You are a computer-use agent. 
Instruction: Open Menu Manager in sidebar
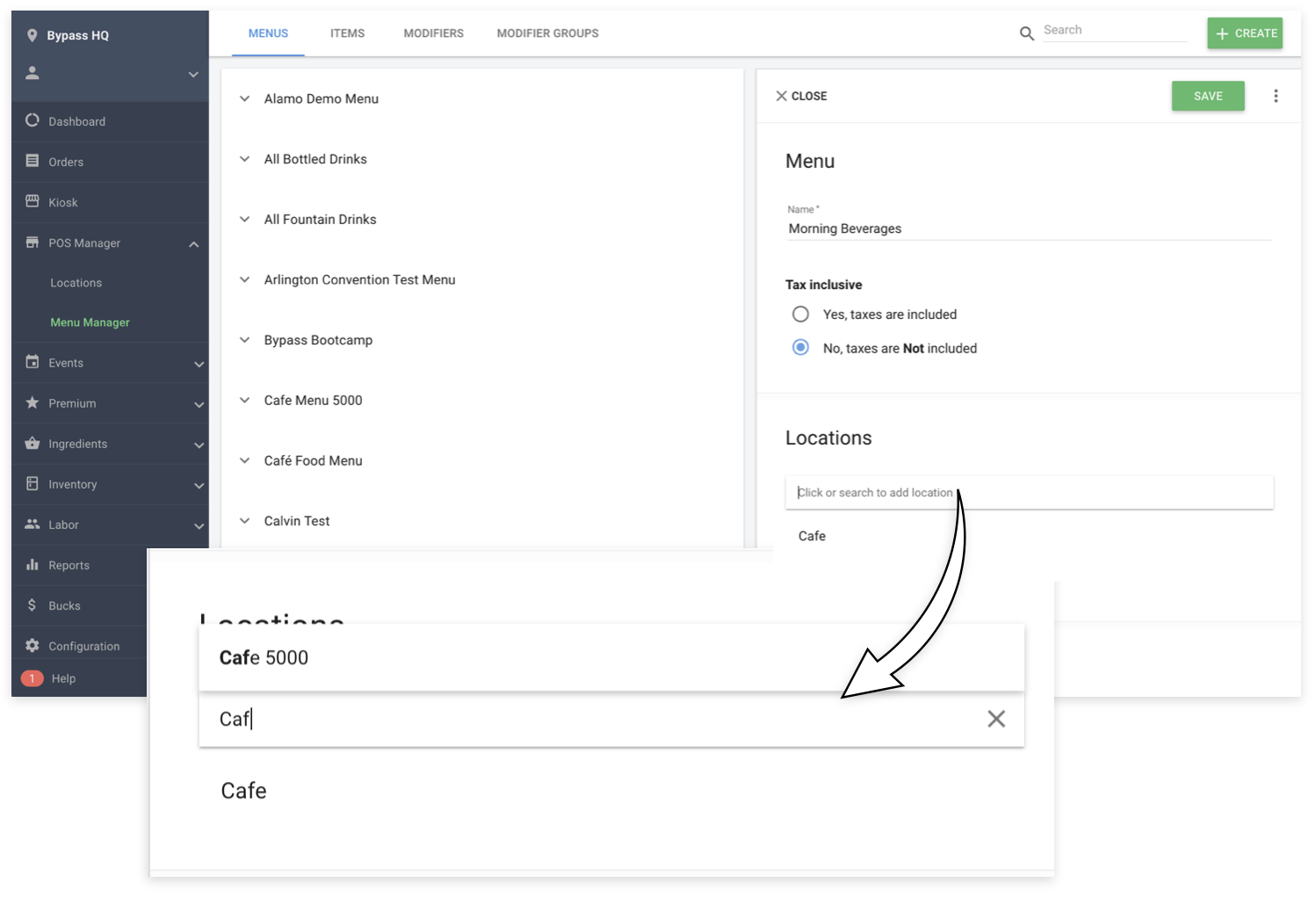(x=90, y=322)
